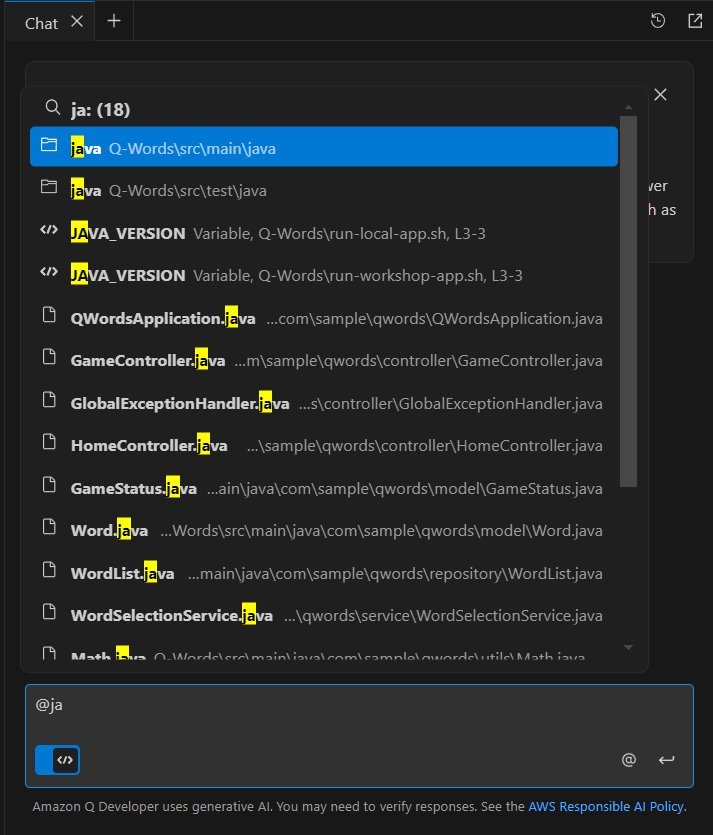This screenshot has width=713, height=835.
Task: Open chat history clock icon
Action: pyautogui.click(x=658, y=21)
